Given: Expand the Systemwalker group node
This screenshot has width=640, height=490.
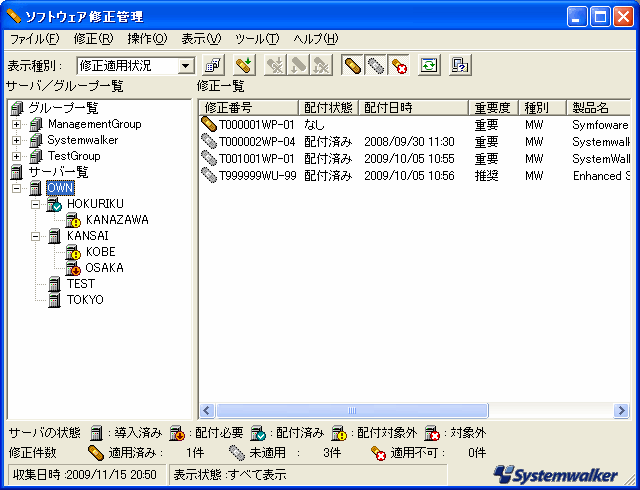Looking at the screenshot, I should 16,140.
